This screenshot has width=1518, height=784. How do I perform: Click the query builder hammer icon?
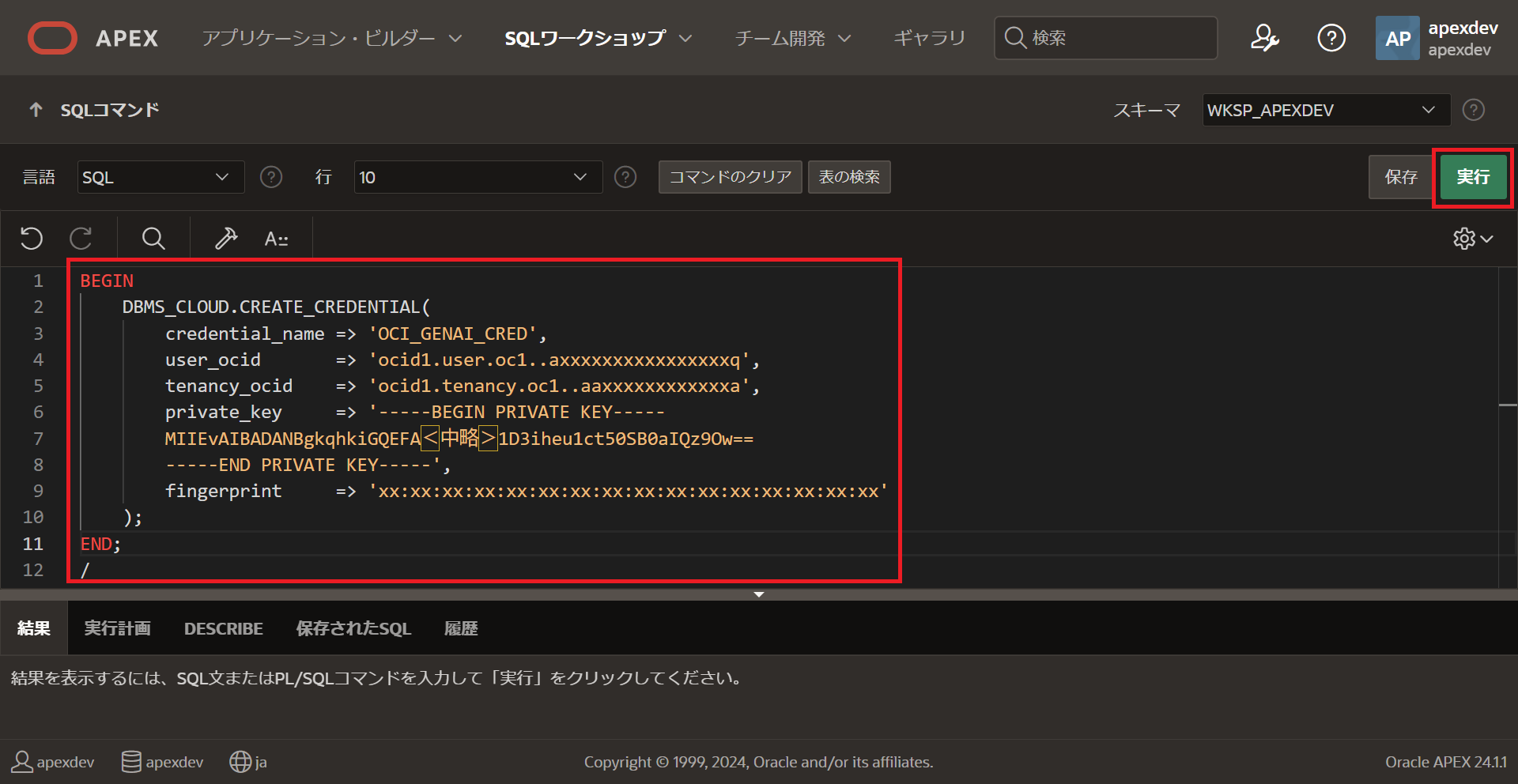pyautogui.click(x=226, y=238)
